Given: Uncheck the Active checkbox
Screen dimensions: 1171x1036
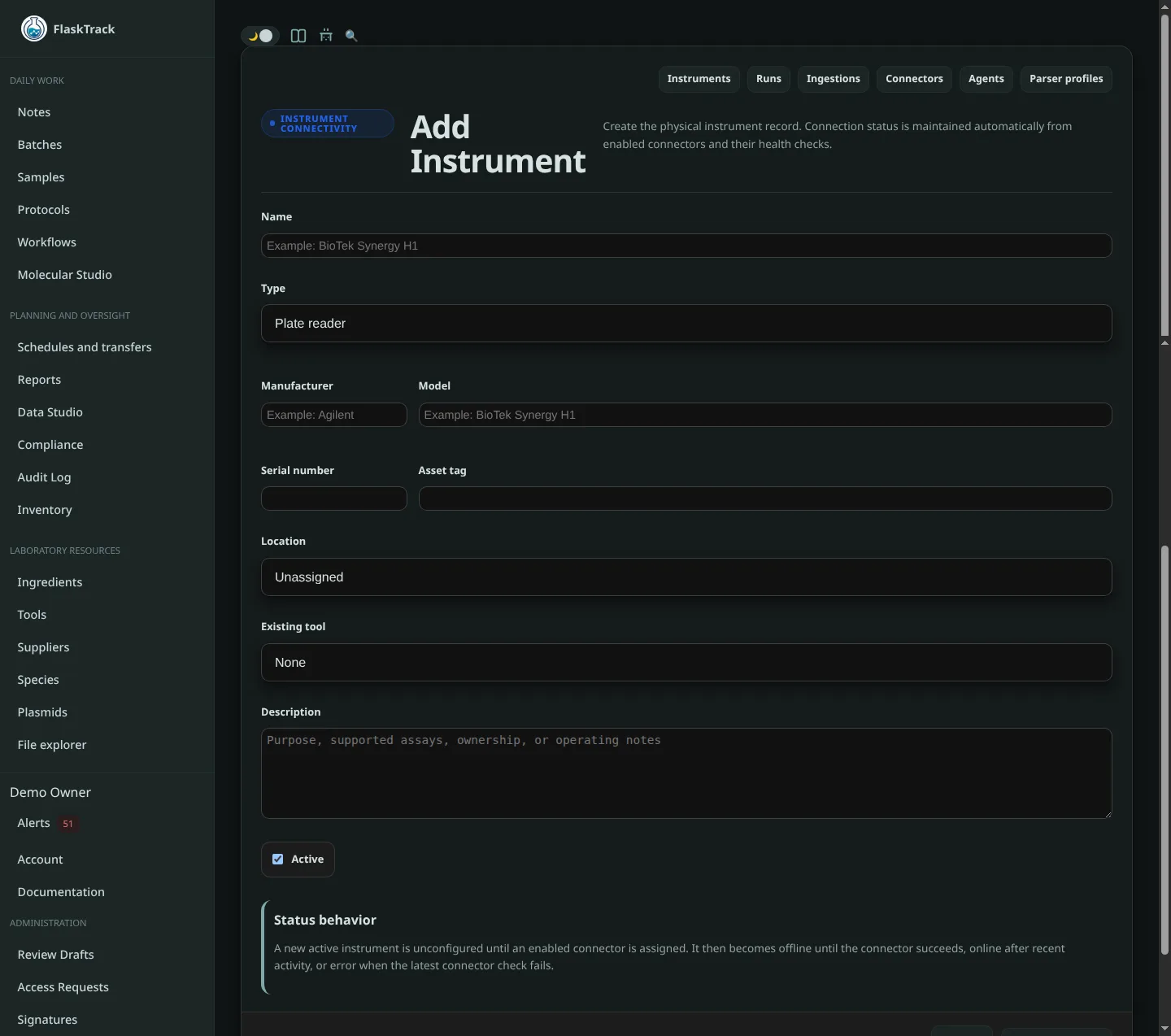Looking at the screenshot, I should (x=278, y=860).
